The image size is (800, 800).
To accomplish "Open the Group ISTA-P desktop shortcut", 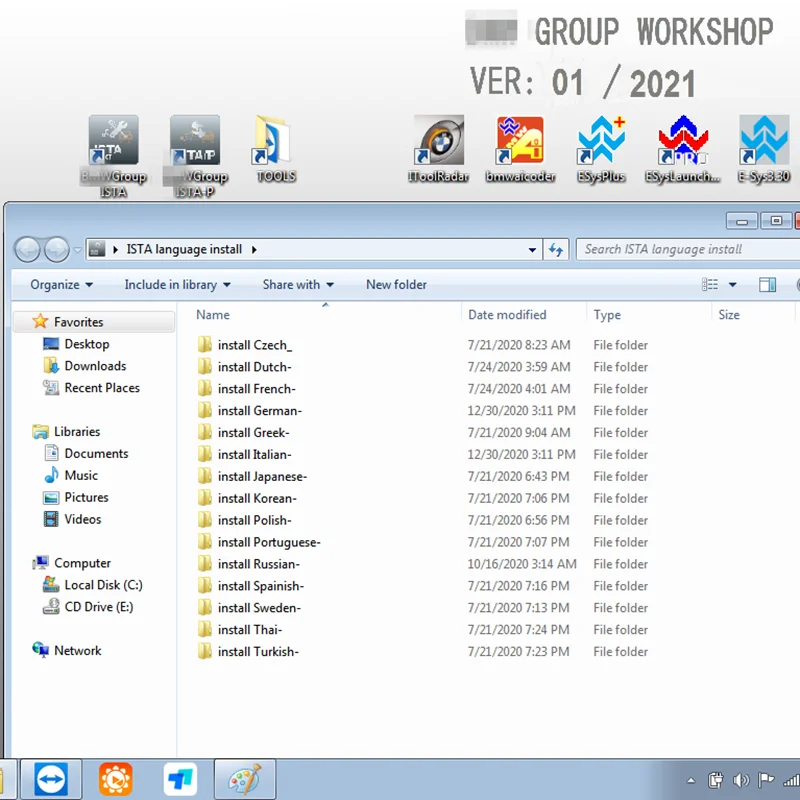I will click(x=195, y=156).
